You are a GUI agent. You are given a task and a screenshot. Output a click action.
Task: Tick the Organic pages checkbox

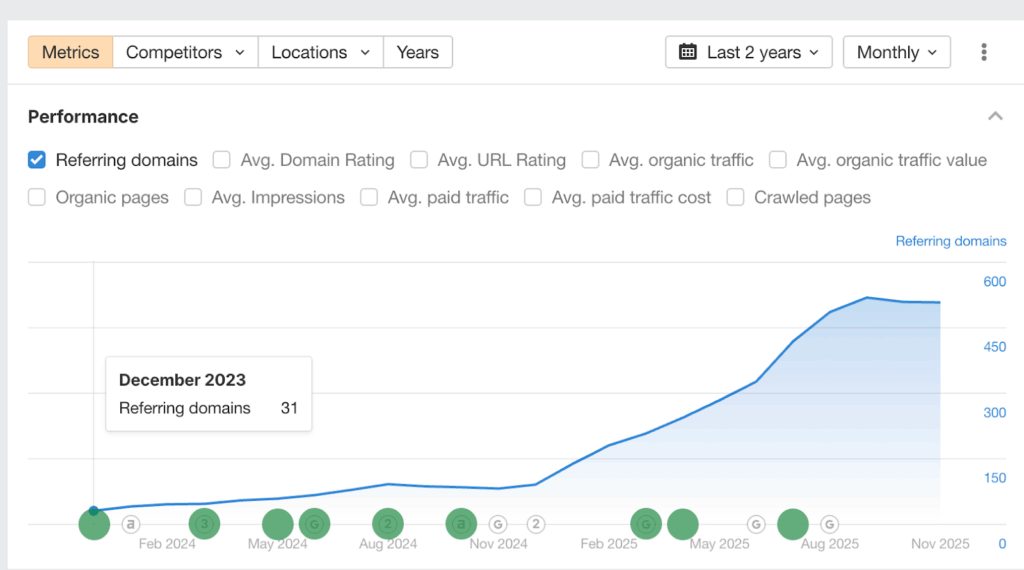tap(37, 197)
